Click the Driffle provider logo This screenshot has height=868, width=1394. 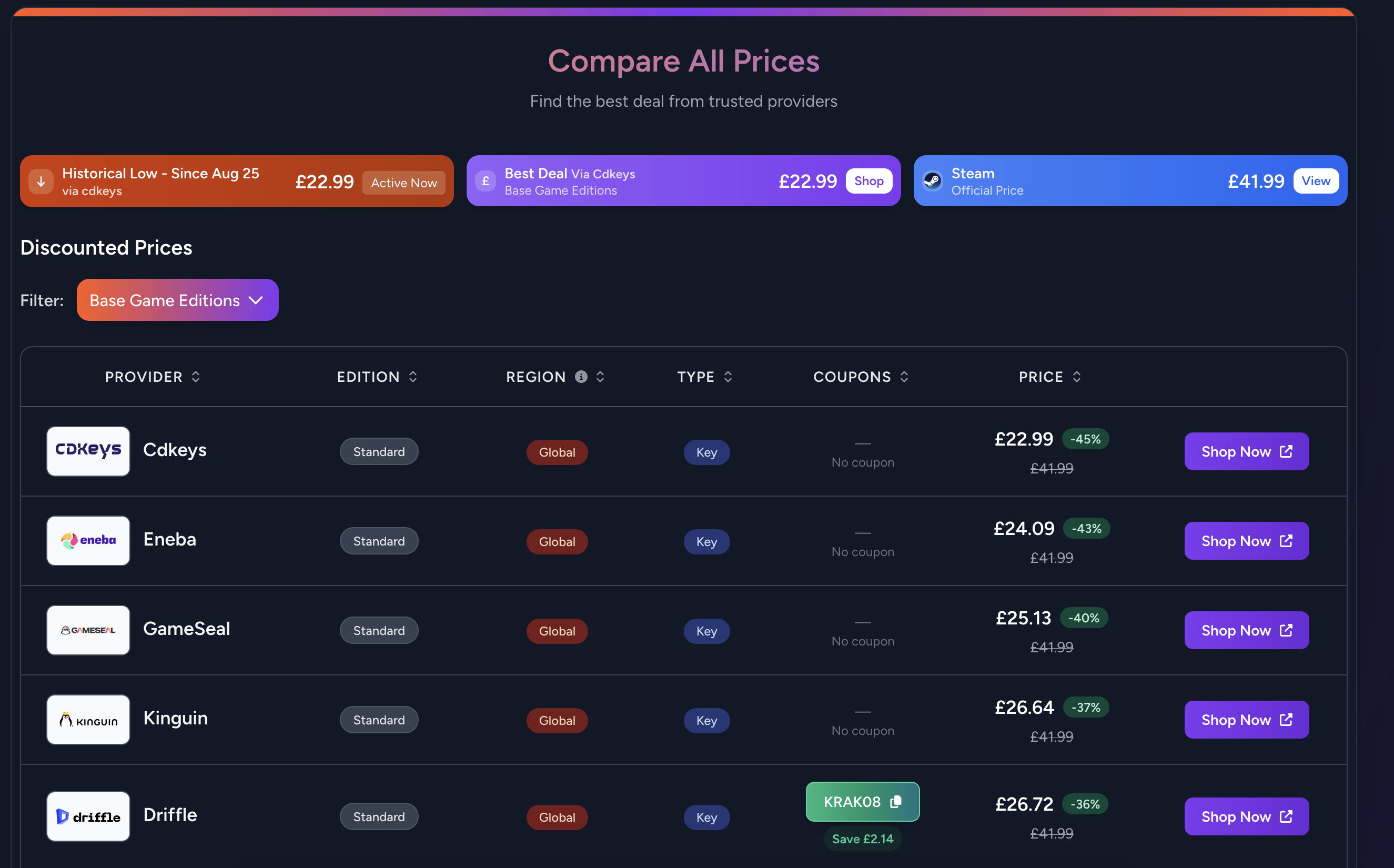pyautogui.click(x=88, y=816)
